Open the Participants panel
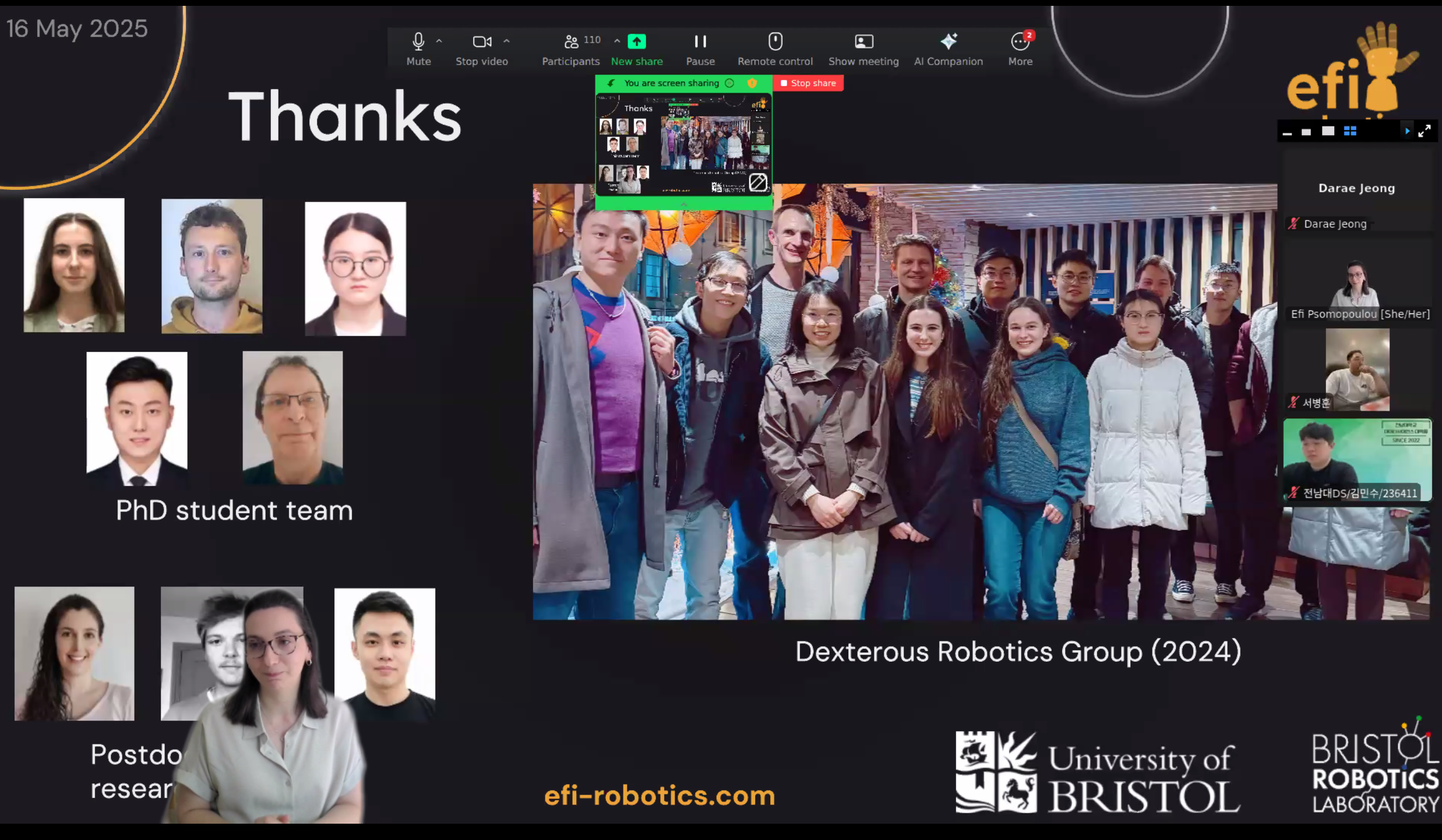Screen dimensions: 1442x840 [x=570, y=49]
